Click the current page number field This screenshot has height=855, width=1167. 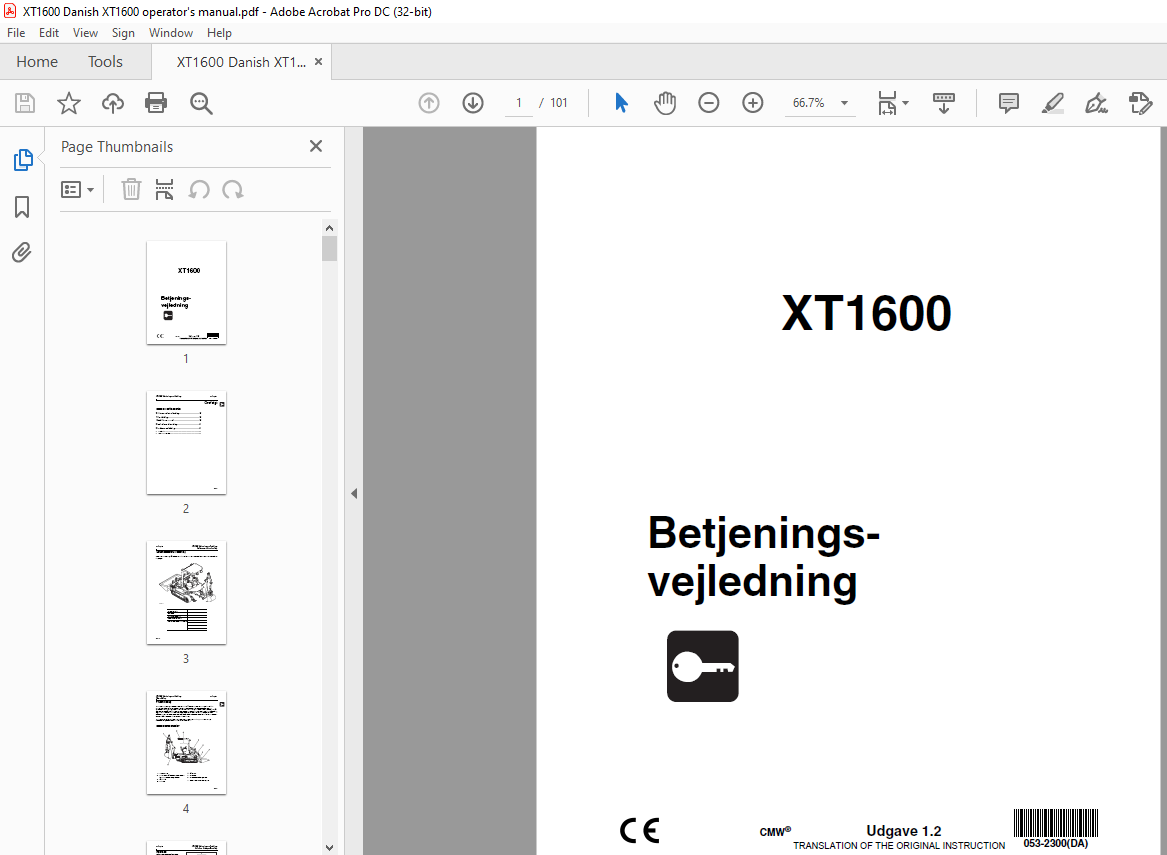pos(519,103)
